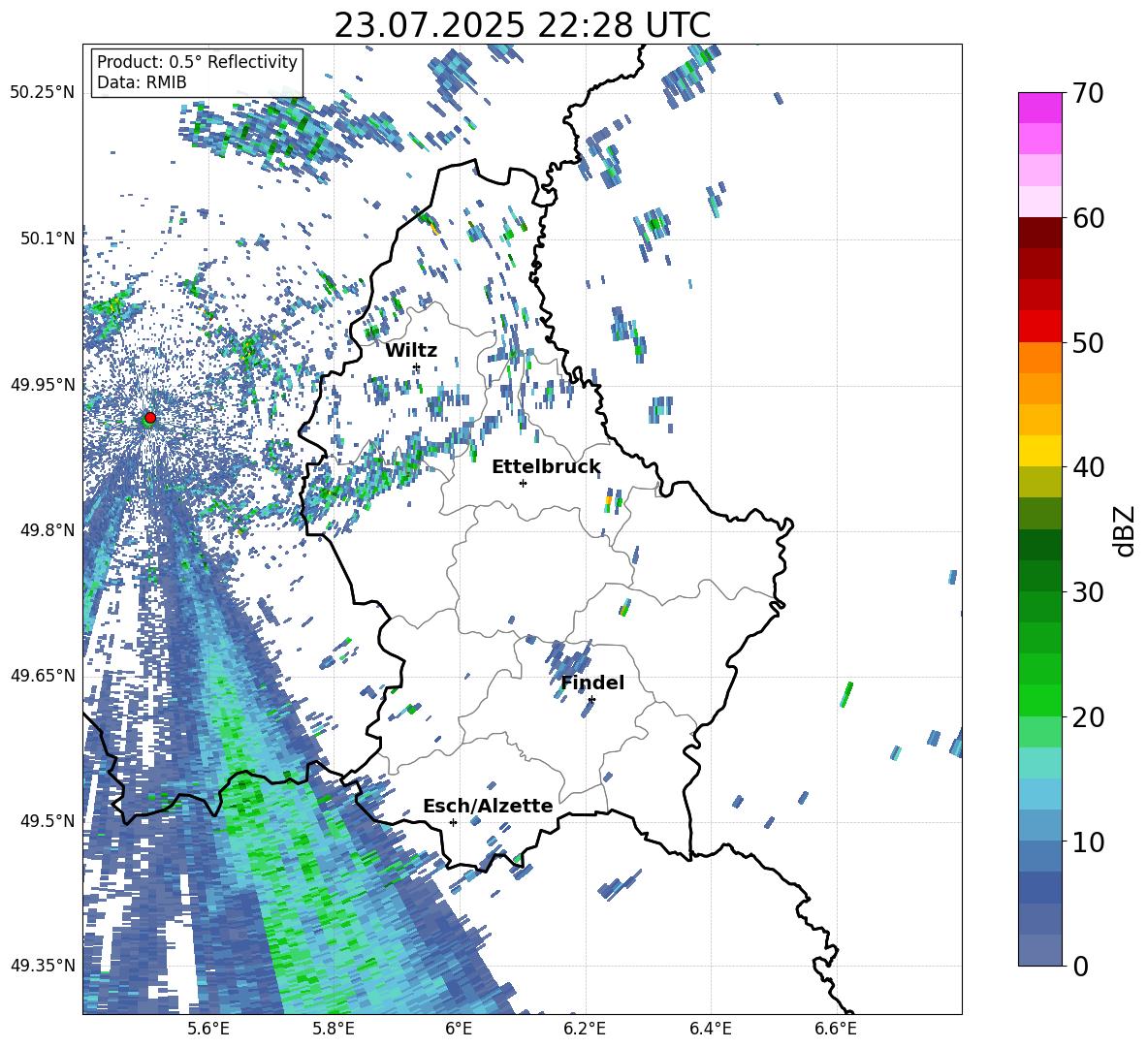Pick the slate blue bottom colorbar swatch
Image resolution: width=1148 pixels, height=1048 pixels.
(x=1040, y=950)
